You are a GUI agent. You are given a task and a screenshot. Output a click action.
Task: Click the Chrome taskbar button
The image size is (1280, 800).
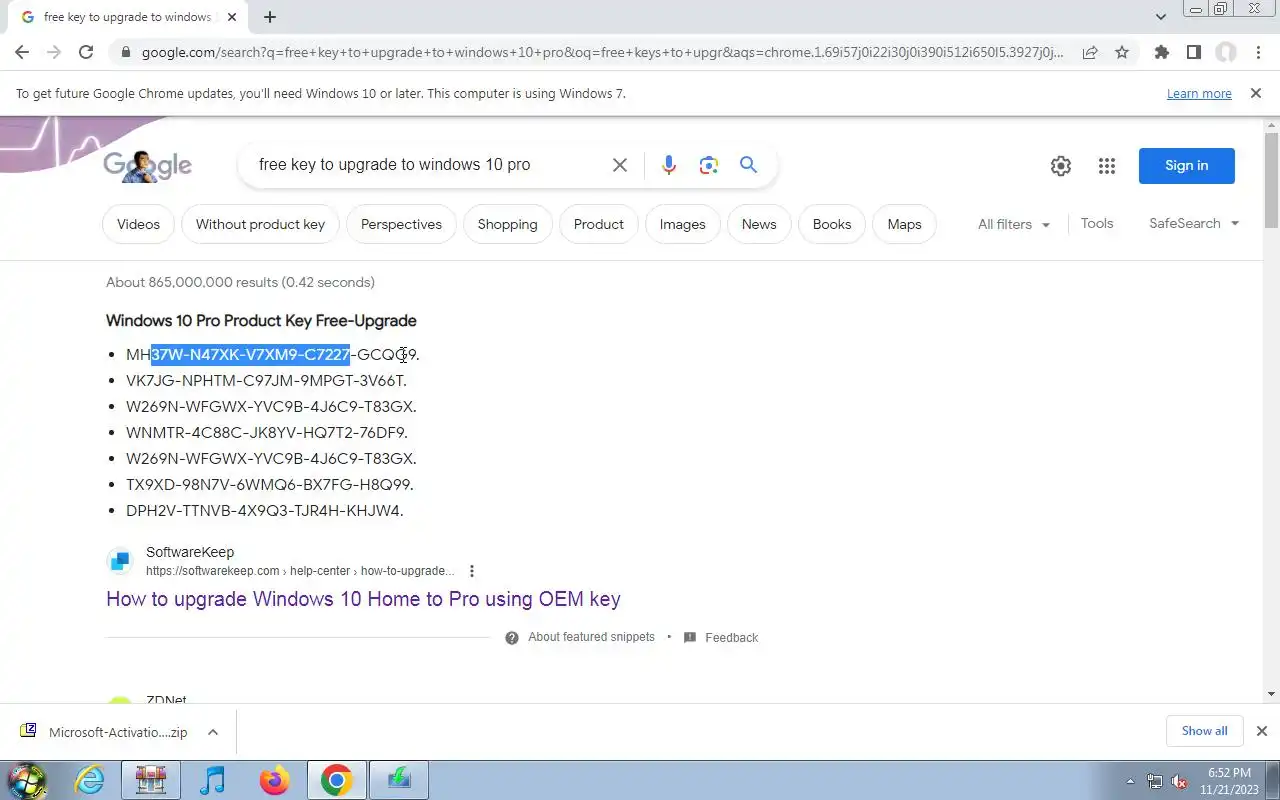[336, 780]
